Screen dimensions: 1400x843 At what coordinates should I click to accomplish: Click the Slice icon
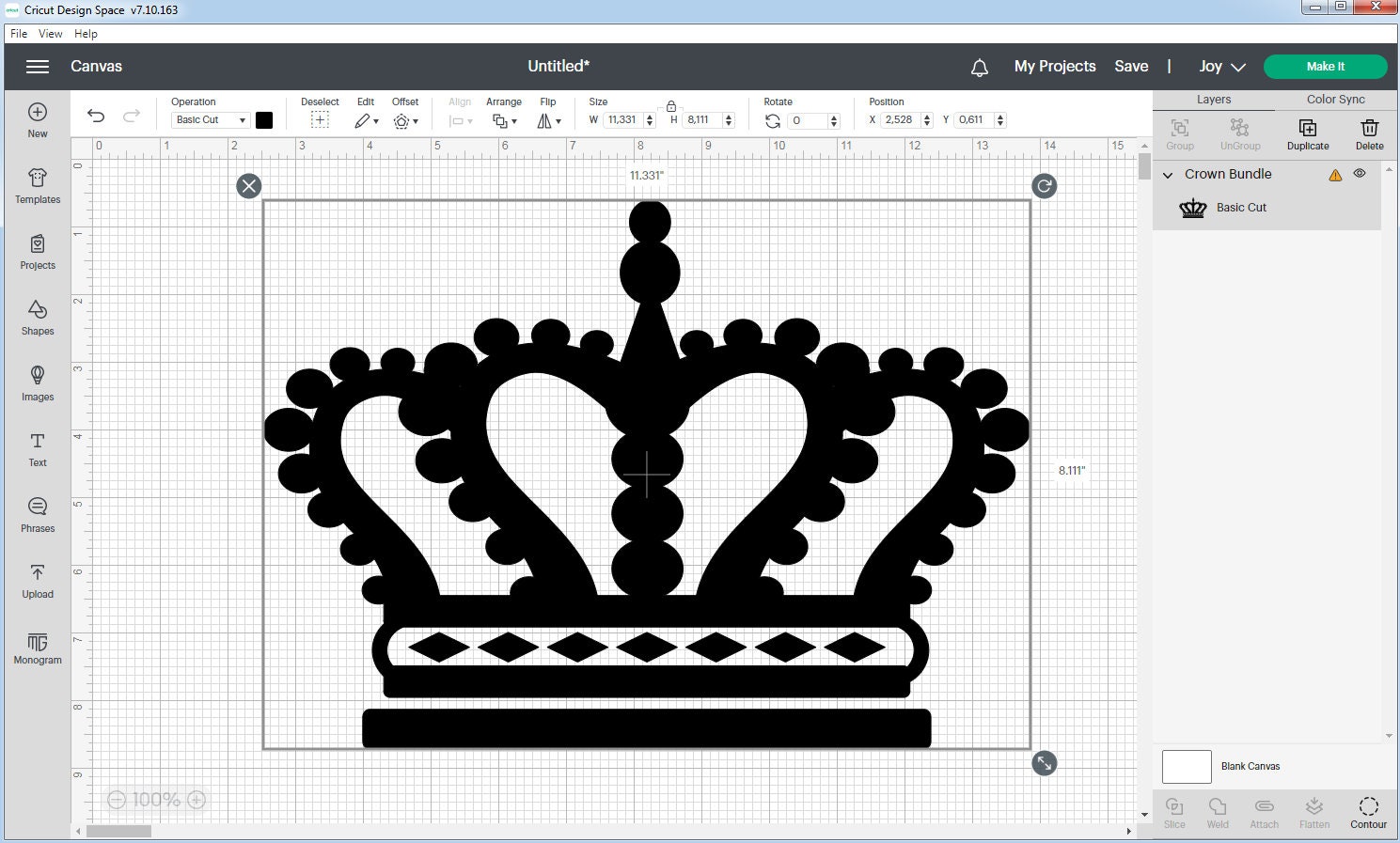pos(1174,809)
